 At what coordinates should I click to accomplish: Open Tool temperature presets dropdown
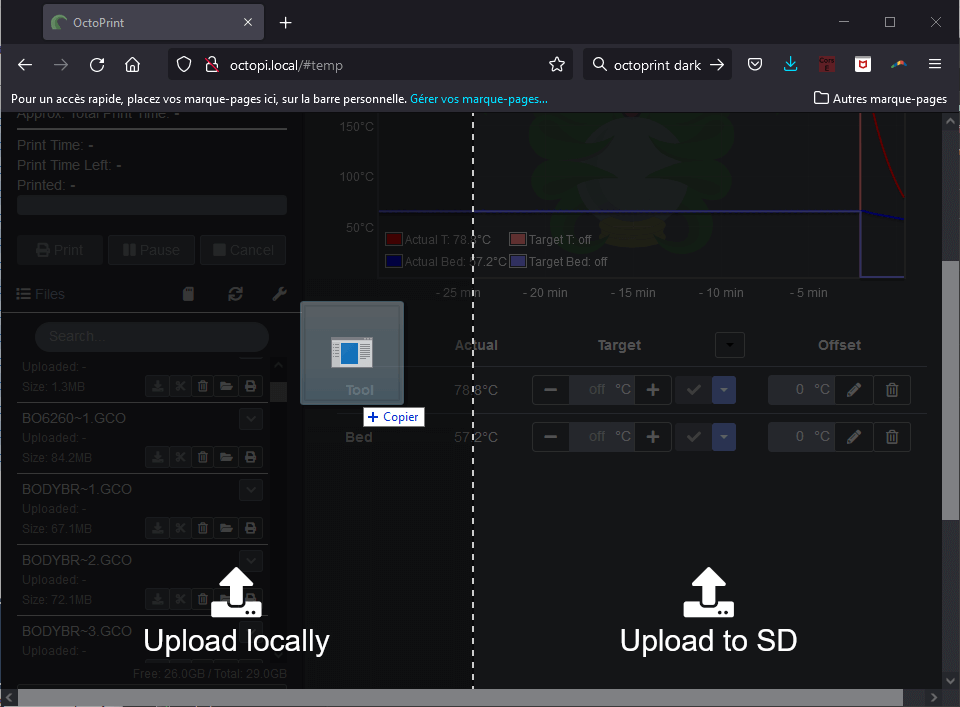(724, 390)
